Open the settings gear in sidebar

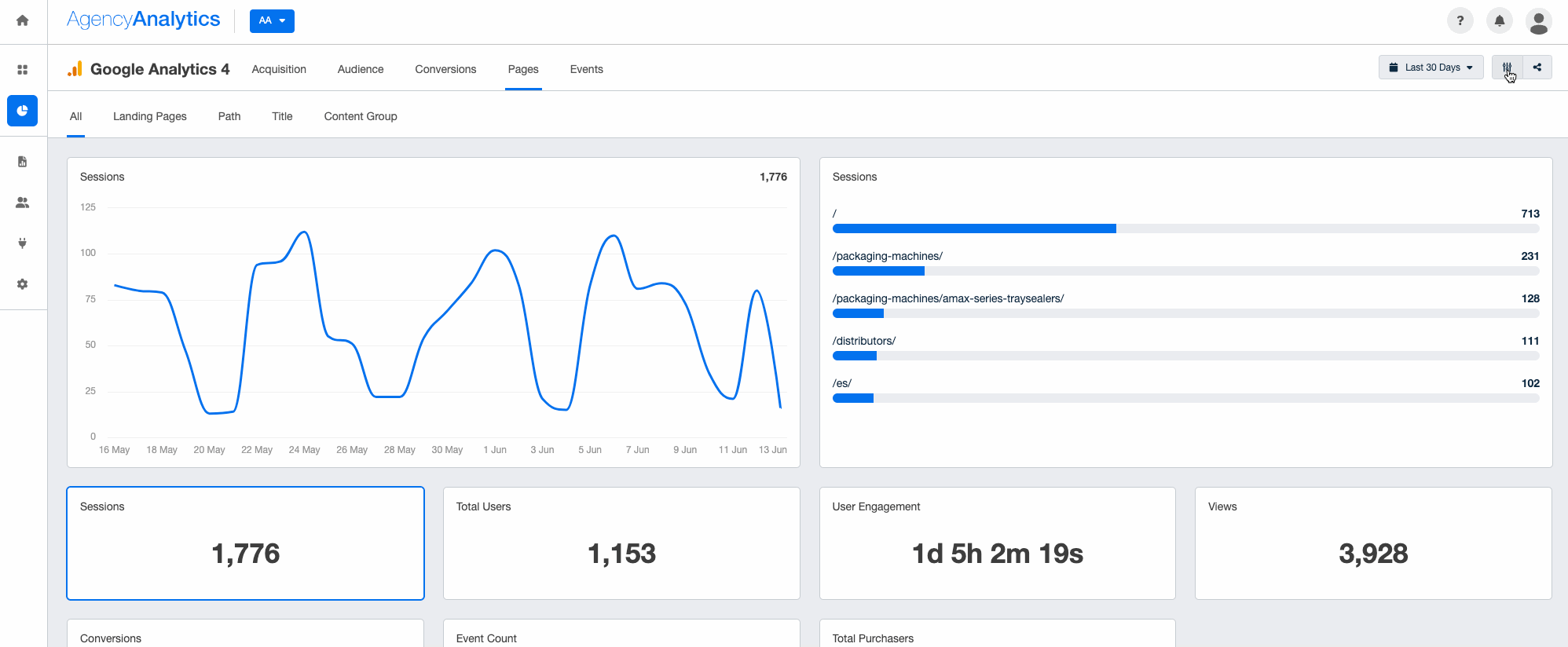23,284
